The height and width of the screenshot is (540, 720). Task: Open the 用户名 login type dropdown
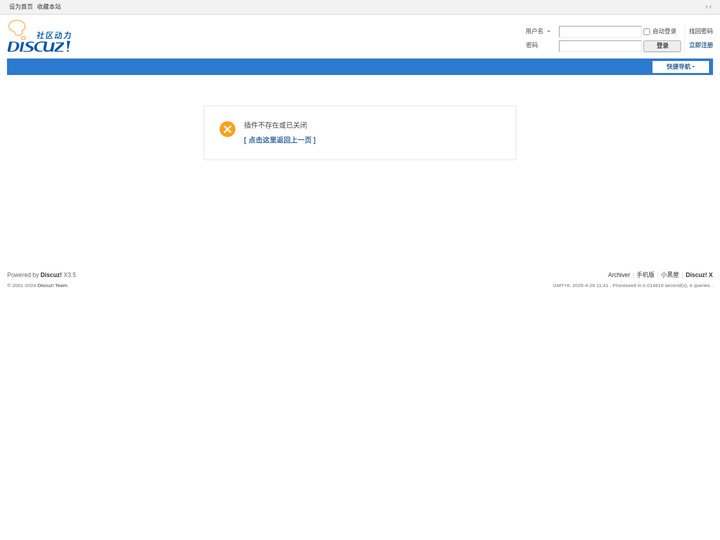538,31
